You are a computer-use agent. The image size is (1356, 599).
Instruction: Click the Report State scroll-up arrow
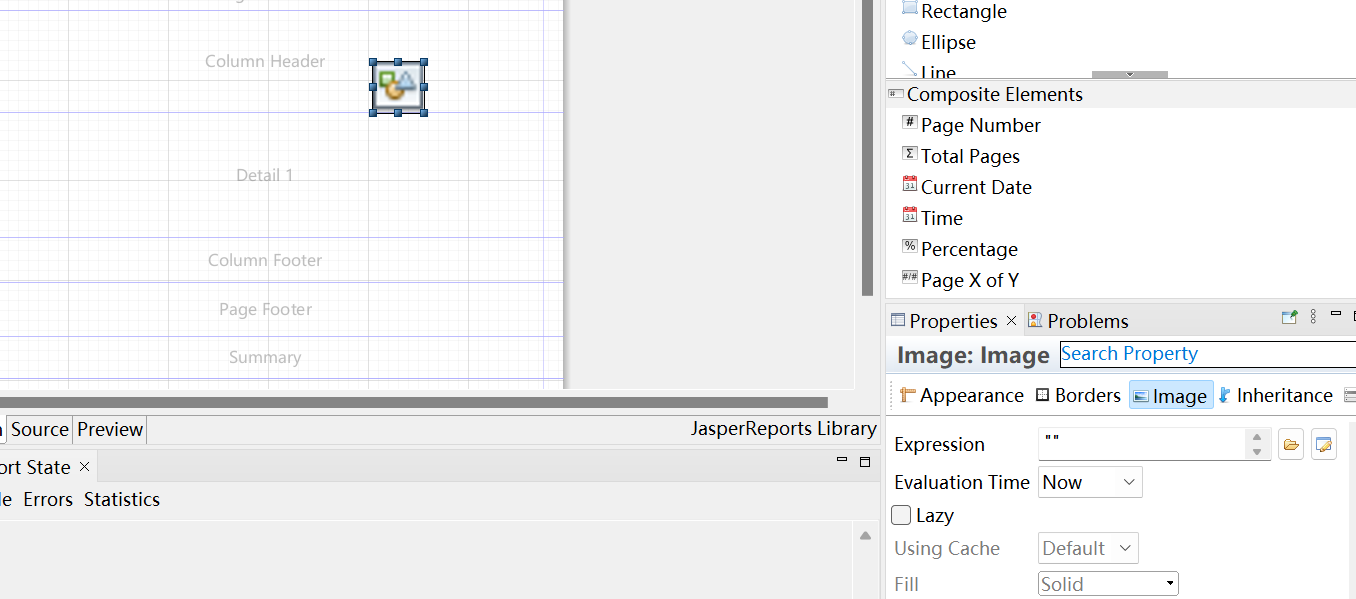865,536
